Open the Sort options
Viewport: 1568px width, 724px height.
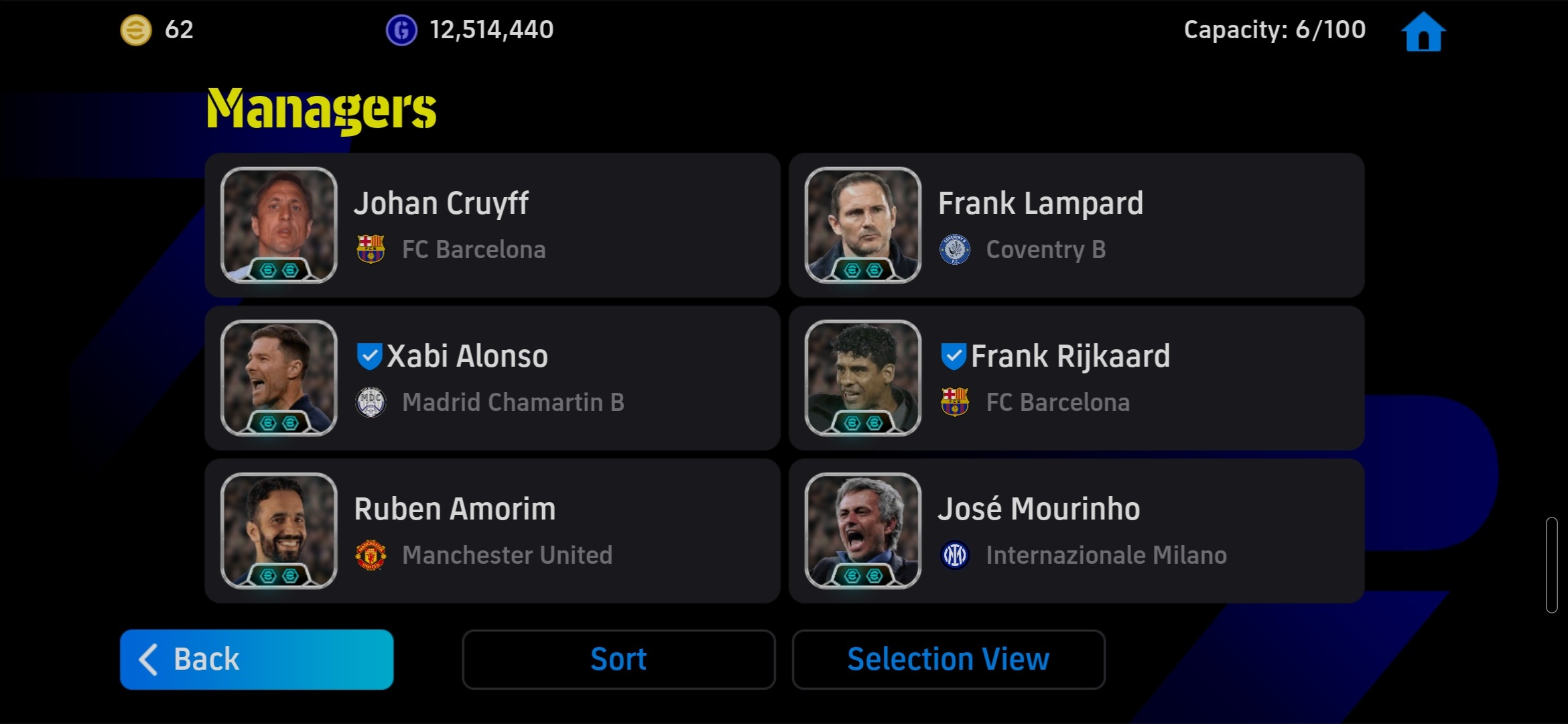618,659
